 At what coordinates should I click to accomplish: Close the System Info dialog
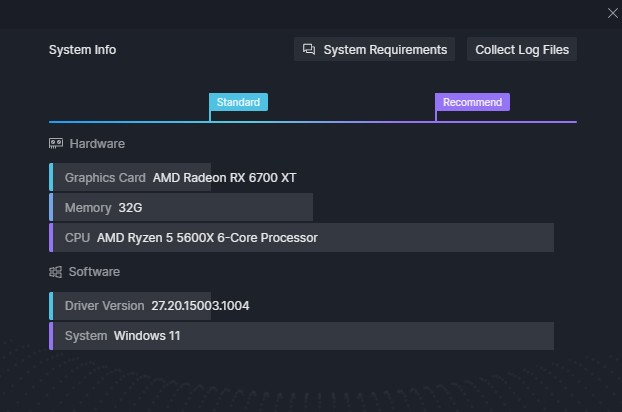(612, 13)
